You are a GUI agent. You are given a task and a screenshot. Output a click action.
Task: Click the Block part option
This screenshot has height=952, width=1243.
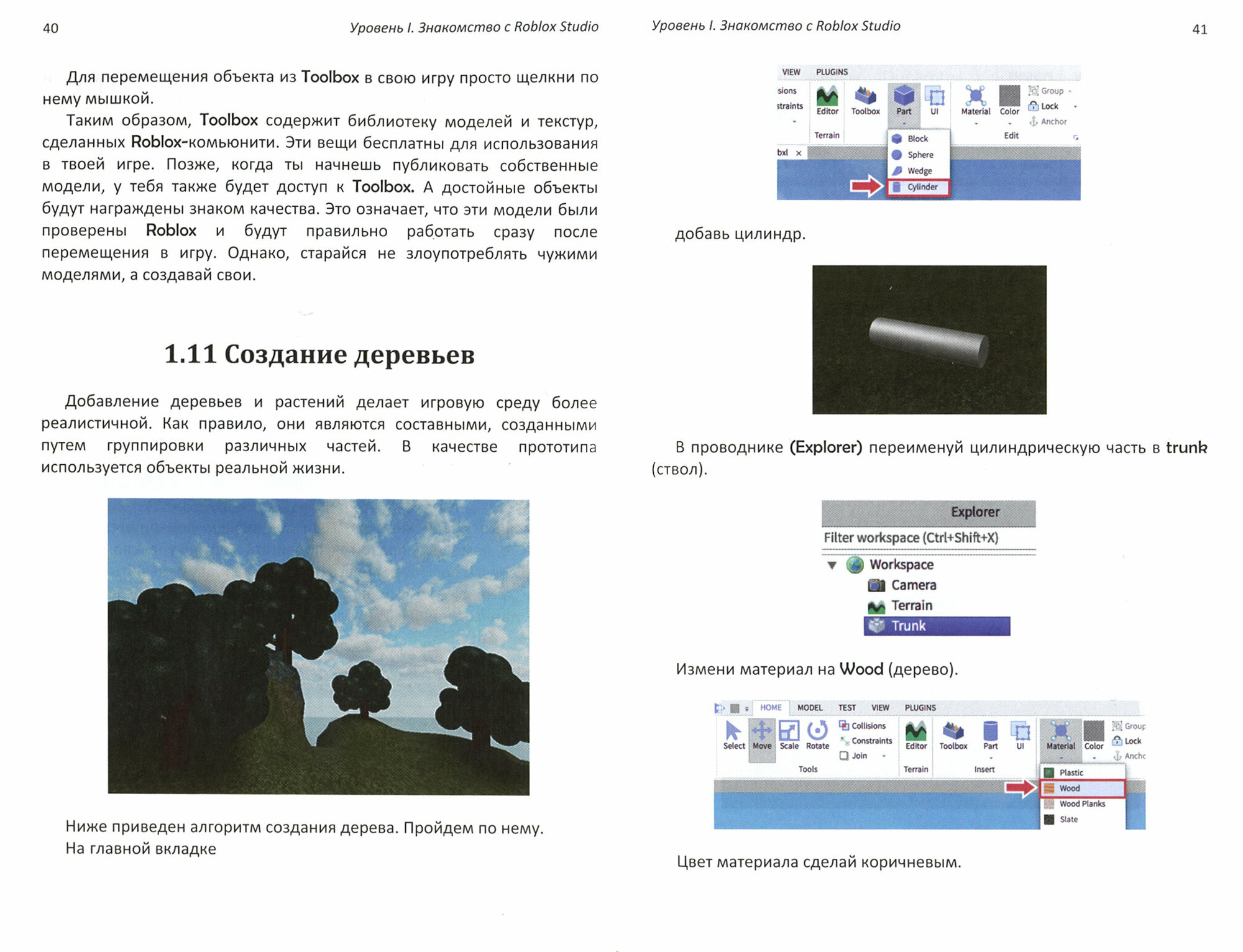pyautogui.click(x=917, y=139)
